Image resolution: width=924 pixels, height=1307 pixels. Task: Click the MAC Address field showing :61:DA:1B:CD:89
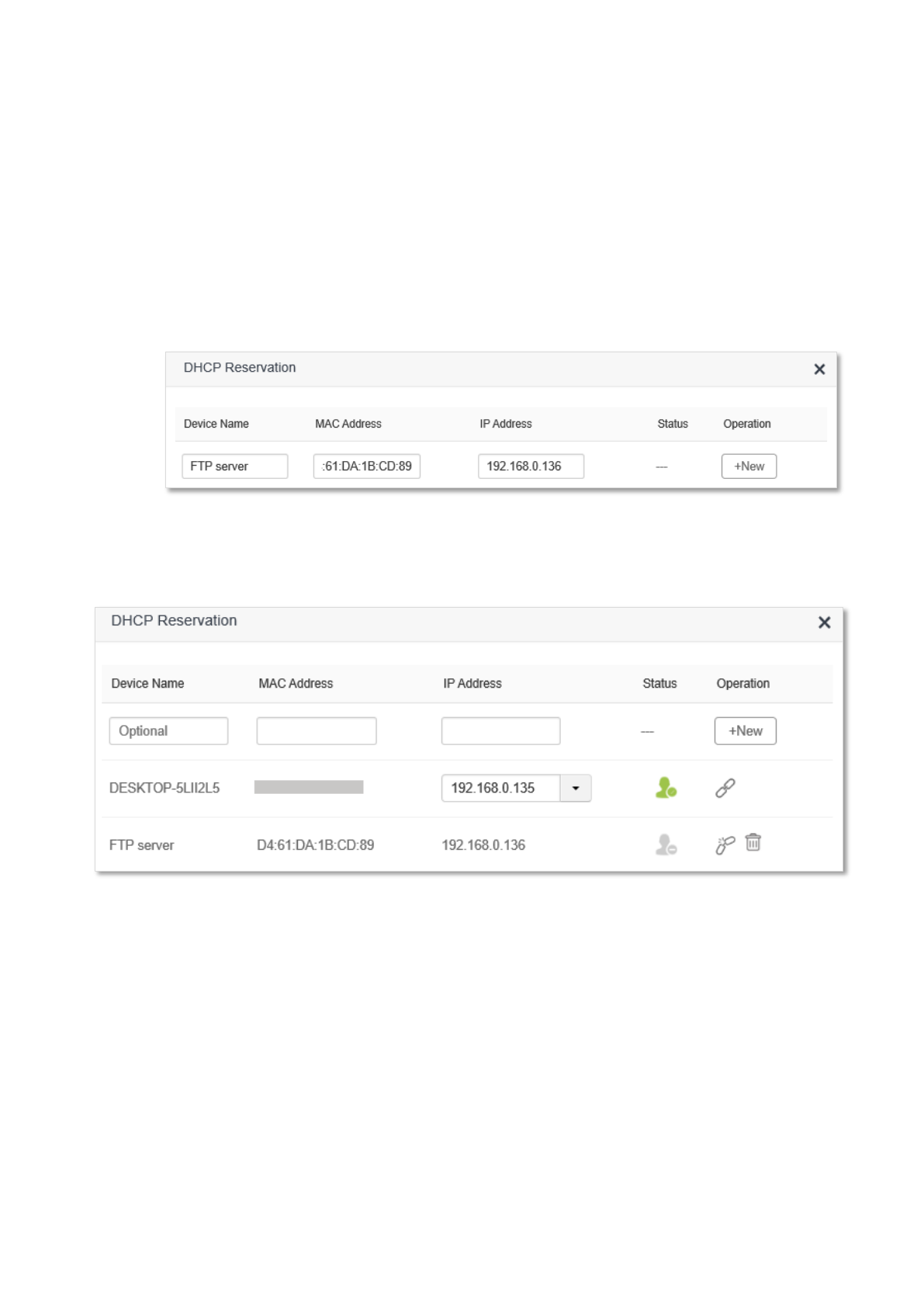tap(366, 466)
